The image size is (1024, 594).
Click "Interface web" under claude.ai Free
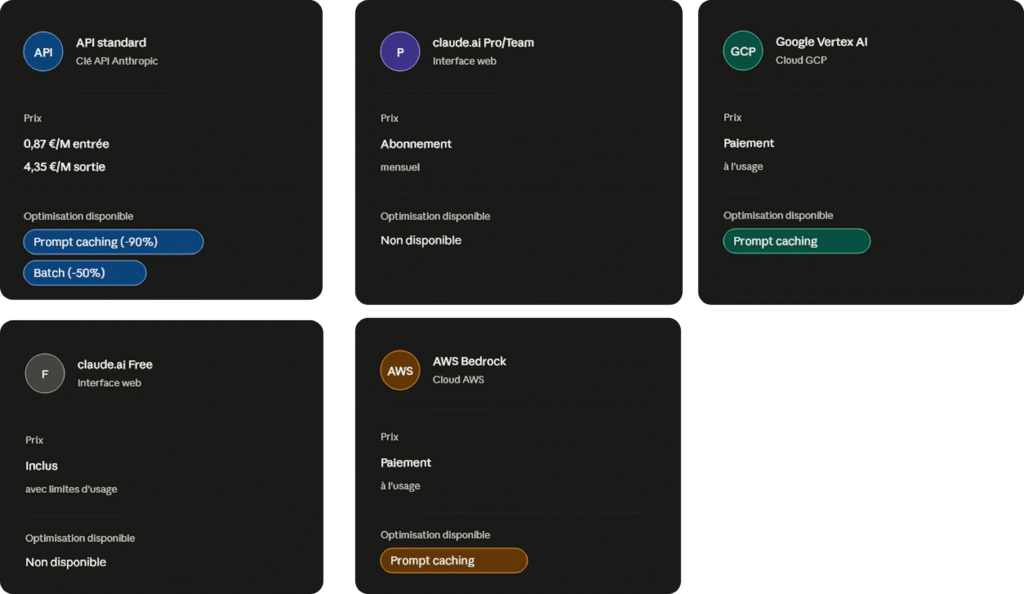click(109, 383)
